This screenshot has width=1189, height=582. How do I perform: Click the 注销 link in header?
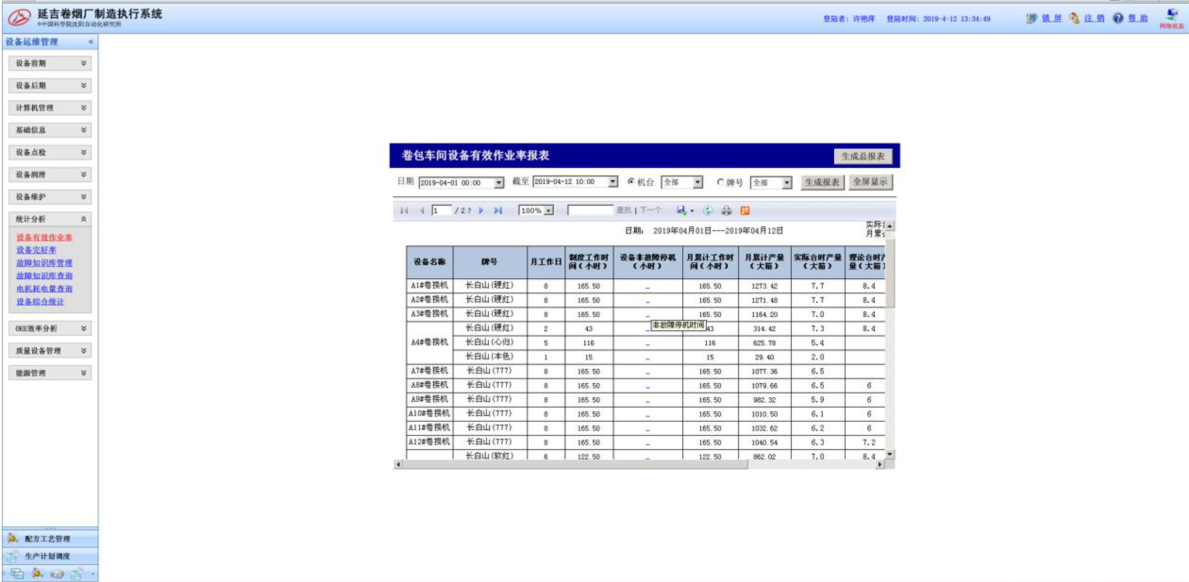pos(1094,18)
